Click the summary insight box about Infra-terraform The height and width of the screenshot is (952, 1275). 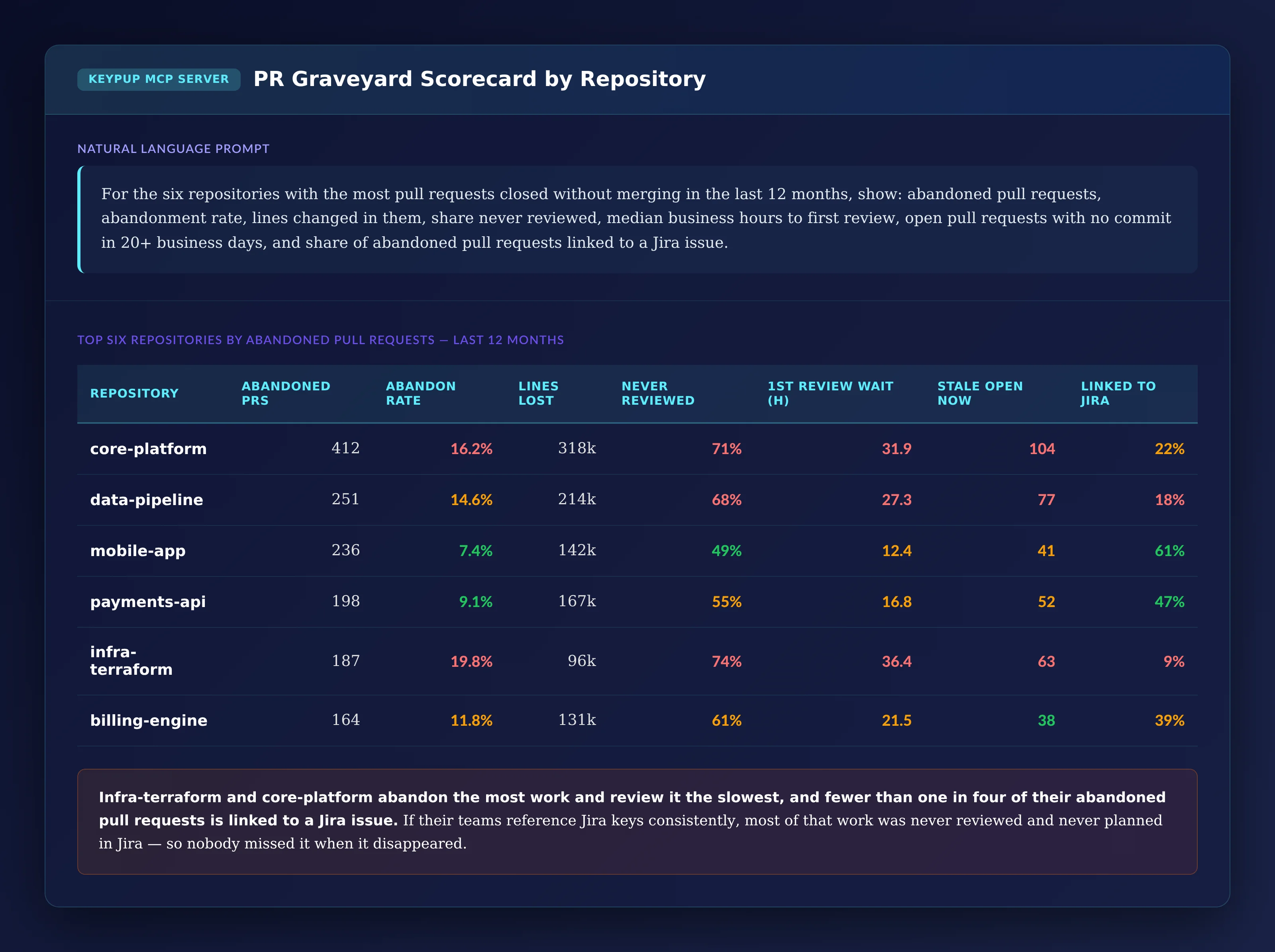pos(637,822)
